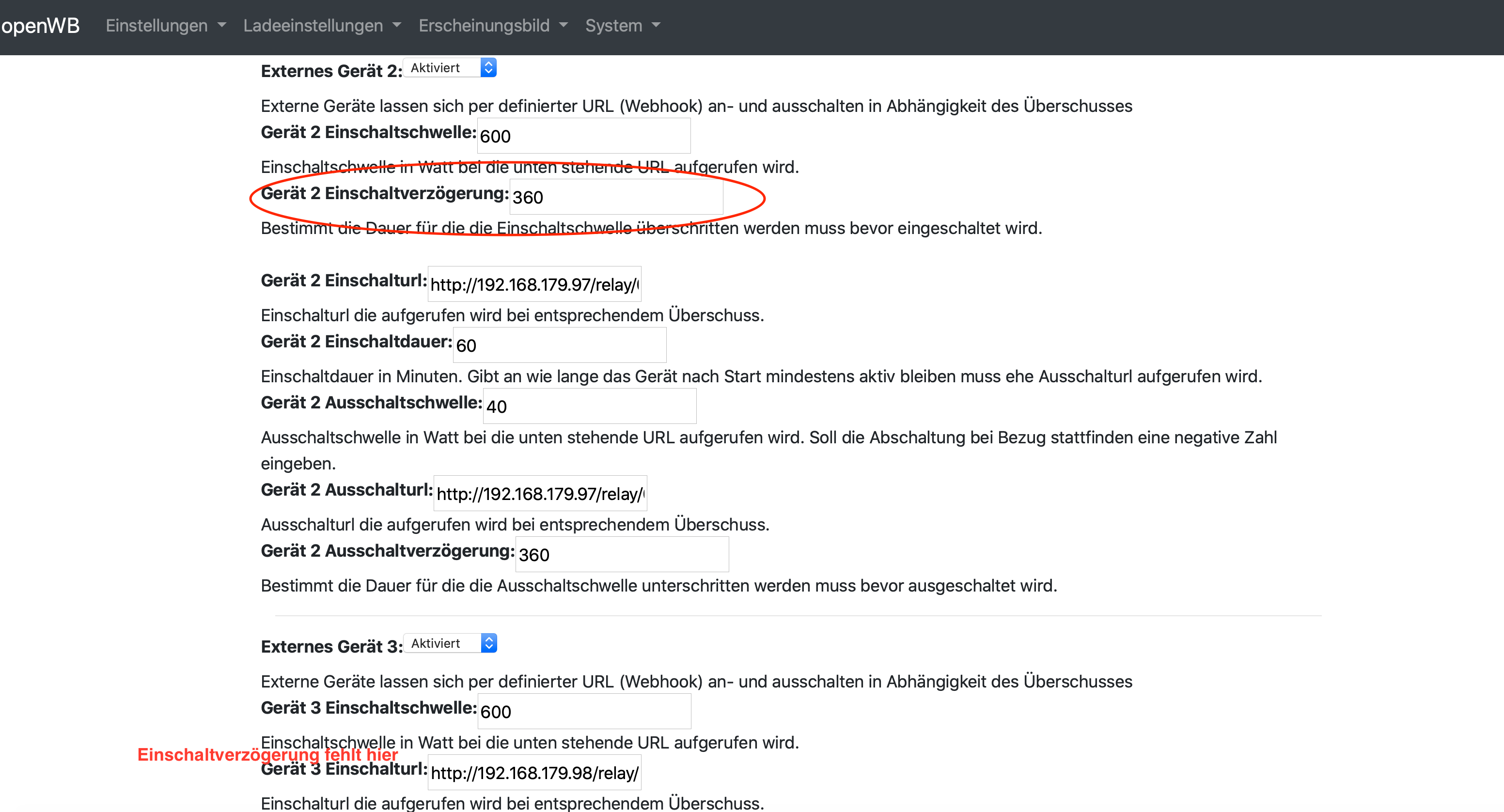Click the Gerät 3 Einschaltschwelle field
The width and height of the screenshot is (1504, 812).
click(x=584, y=712)
